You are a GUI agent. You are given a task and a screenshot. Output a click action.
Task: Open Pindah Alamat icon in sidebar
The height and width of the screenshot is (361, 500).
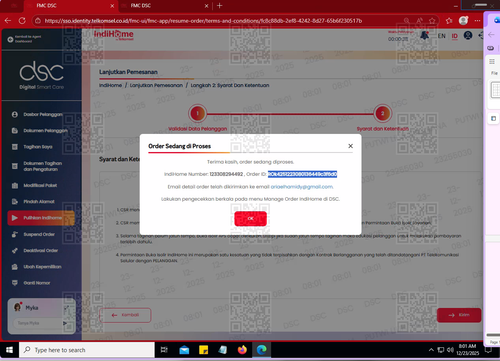coord(15,201)
